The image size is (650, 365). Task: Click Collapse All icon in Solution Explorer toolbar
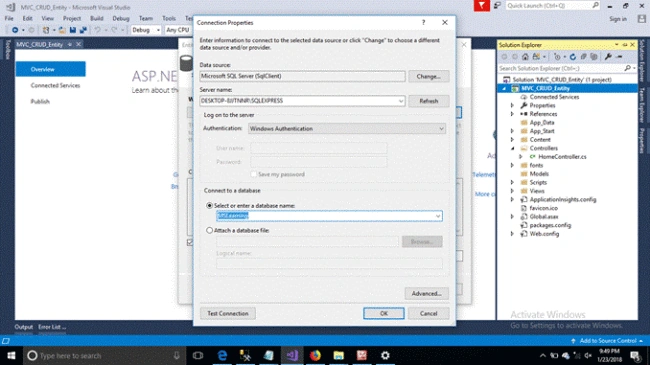pyautogui.click(x=584, y=57)
